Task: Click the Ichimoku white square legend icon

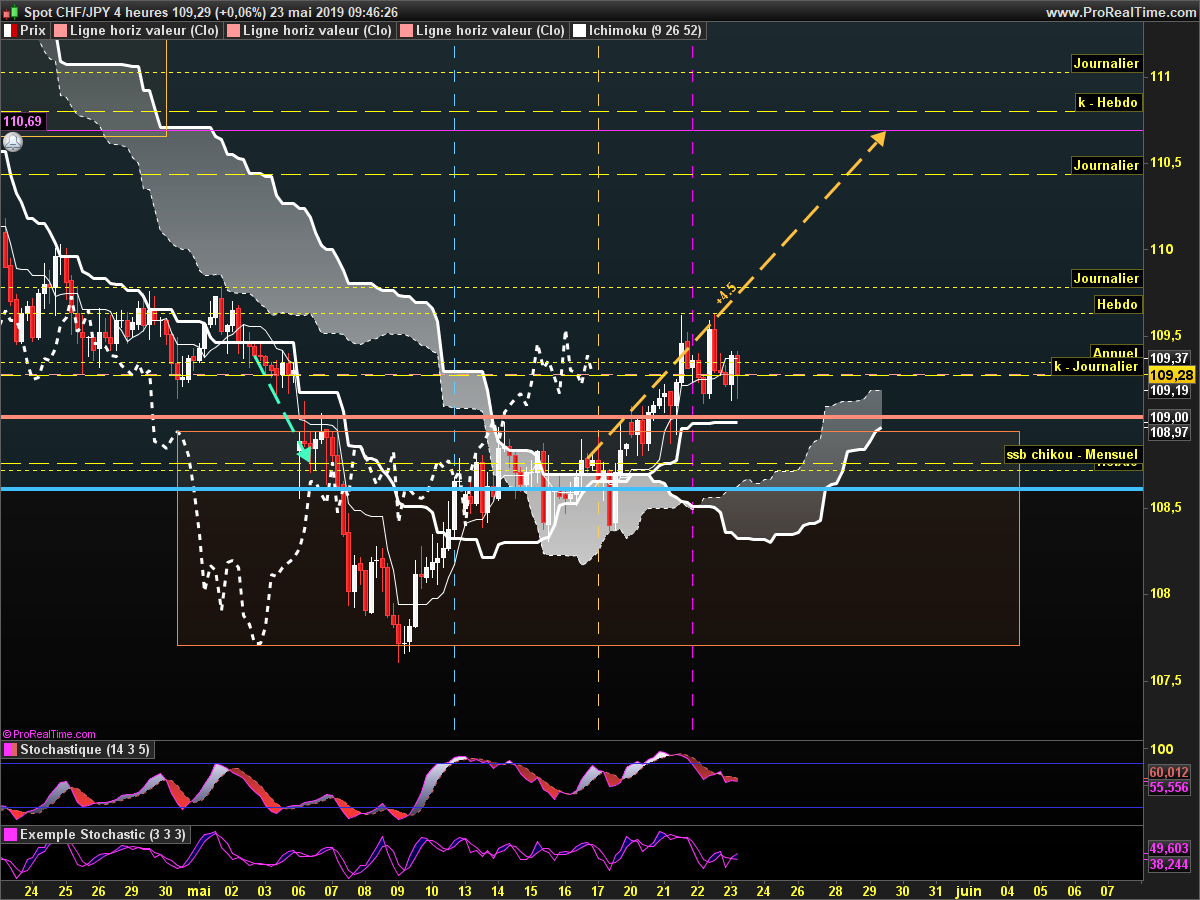Action: [x=579, y=31]
